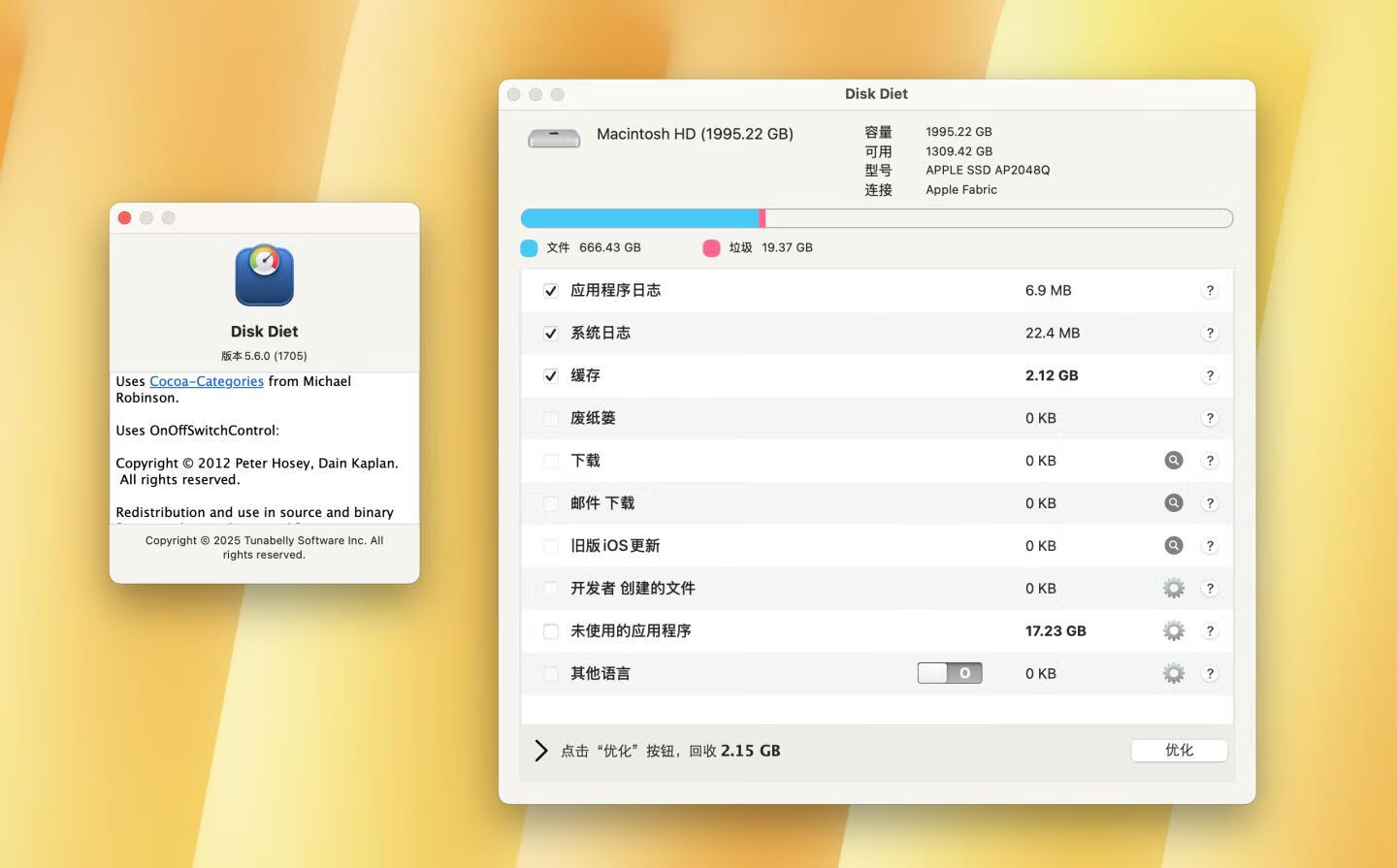This screenshot has width=1397, height=868.
Task: Click help icon for 未使用的应用程序 row
Action: pos(1210,631)
